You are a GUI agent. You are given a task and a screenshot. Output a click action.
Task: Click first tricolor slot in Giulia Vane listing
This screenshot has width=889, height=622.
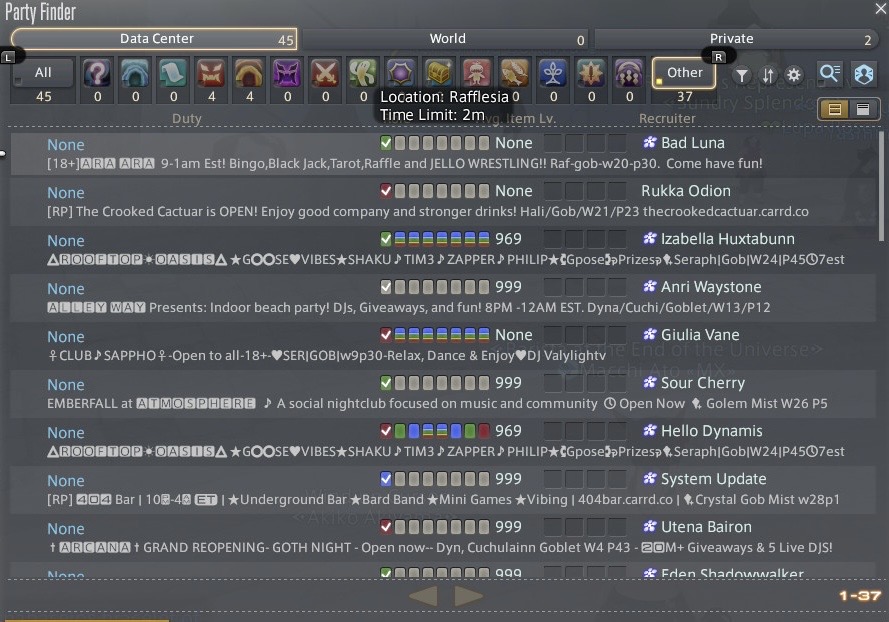[x=400, y=335]
